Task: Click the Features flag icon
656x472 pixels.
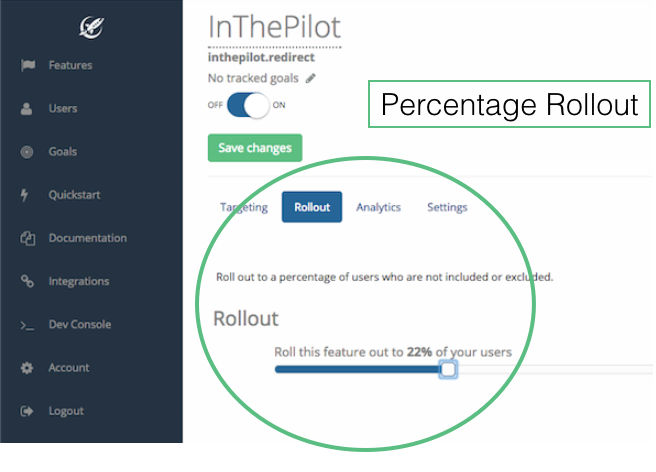Action: (x=27, y=66)
